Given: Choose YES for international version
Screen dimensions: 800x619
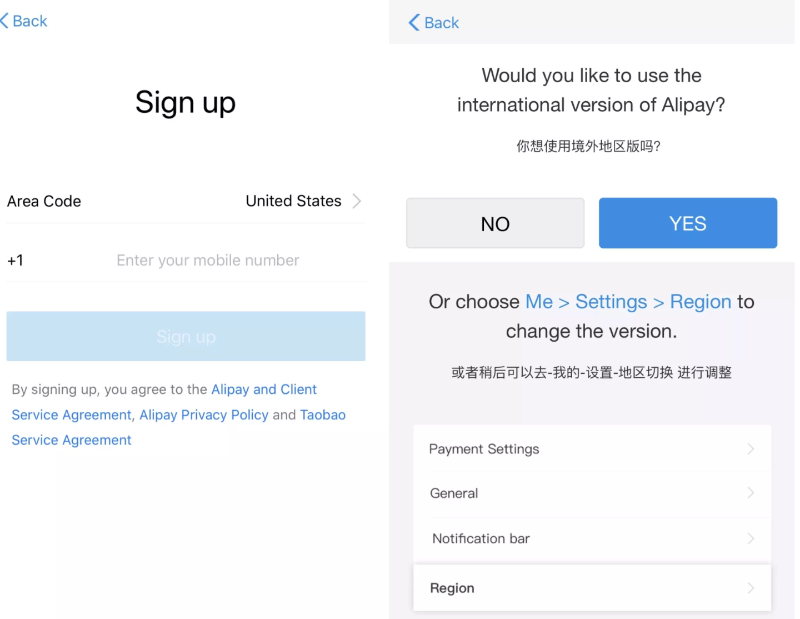Looking at the screenshot, I should coord(687,223).
